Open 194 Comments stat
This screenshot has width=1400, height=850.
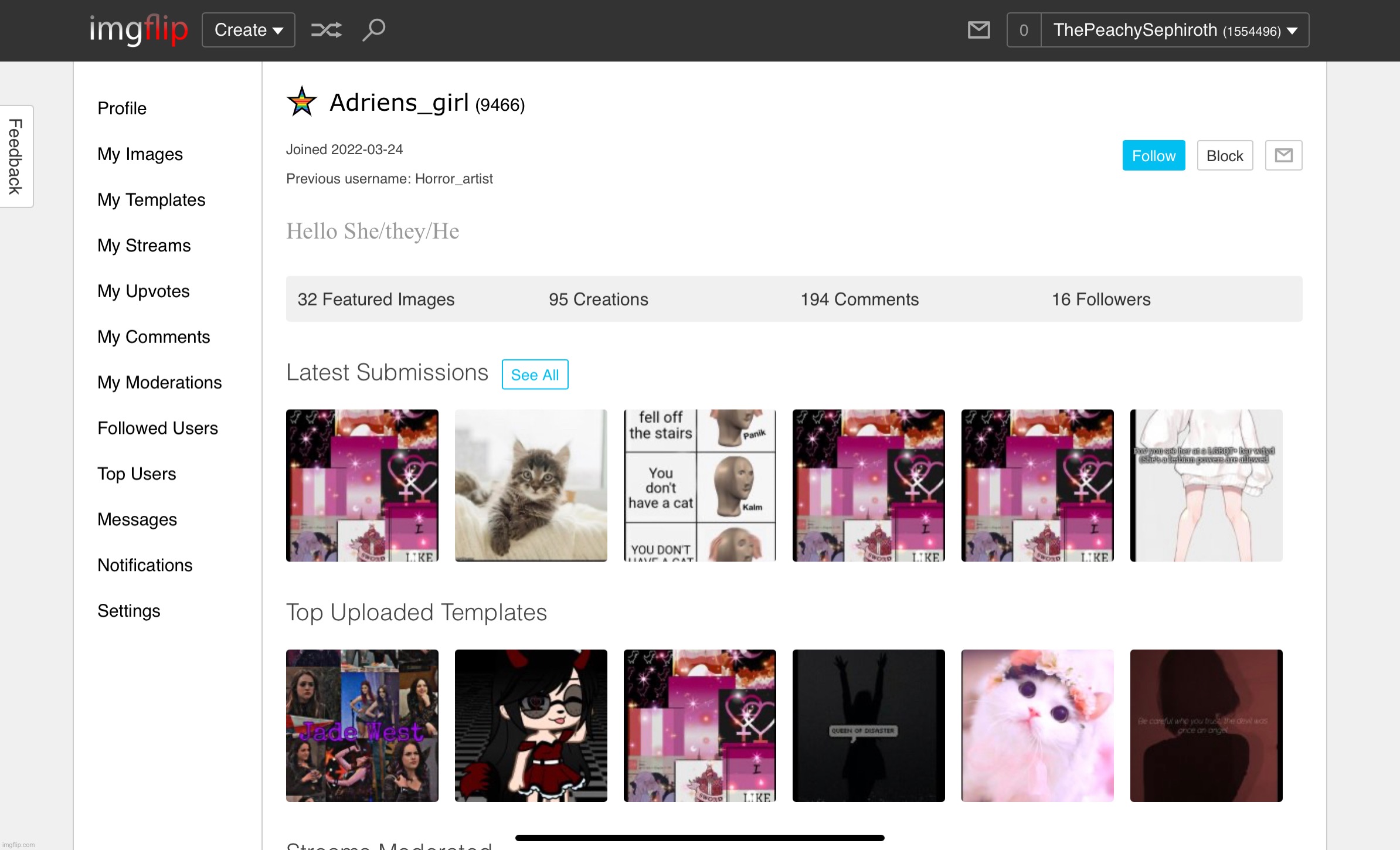pos(859,300)
